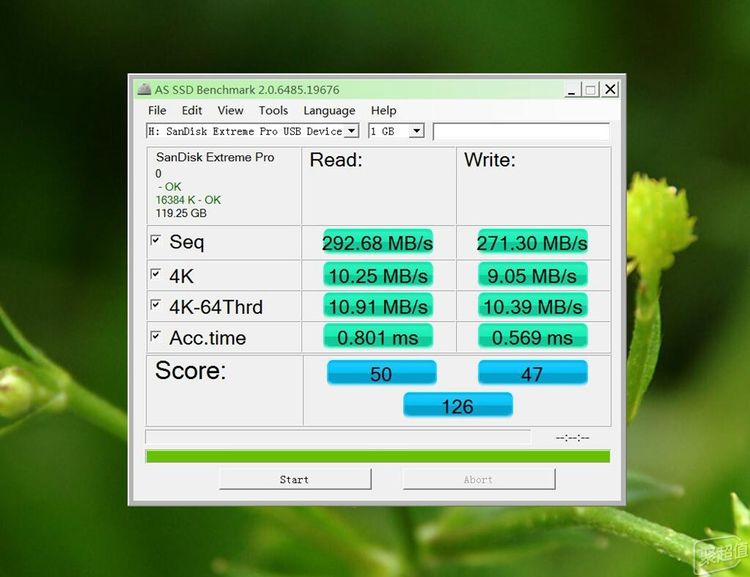750x577 pixels.
Task: Click the AS SSD Benchmark title bar icon
Action: click(x=144, y=89)
